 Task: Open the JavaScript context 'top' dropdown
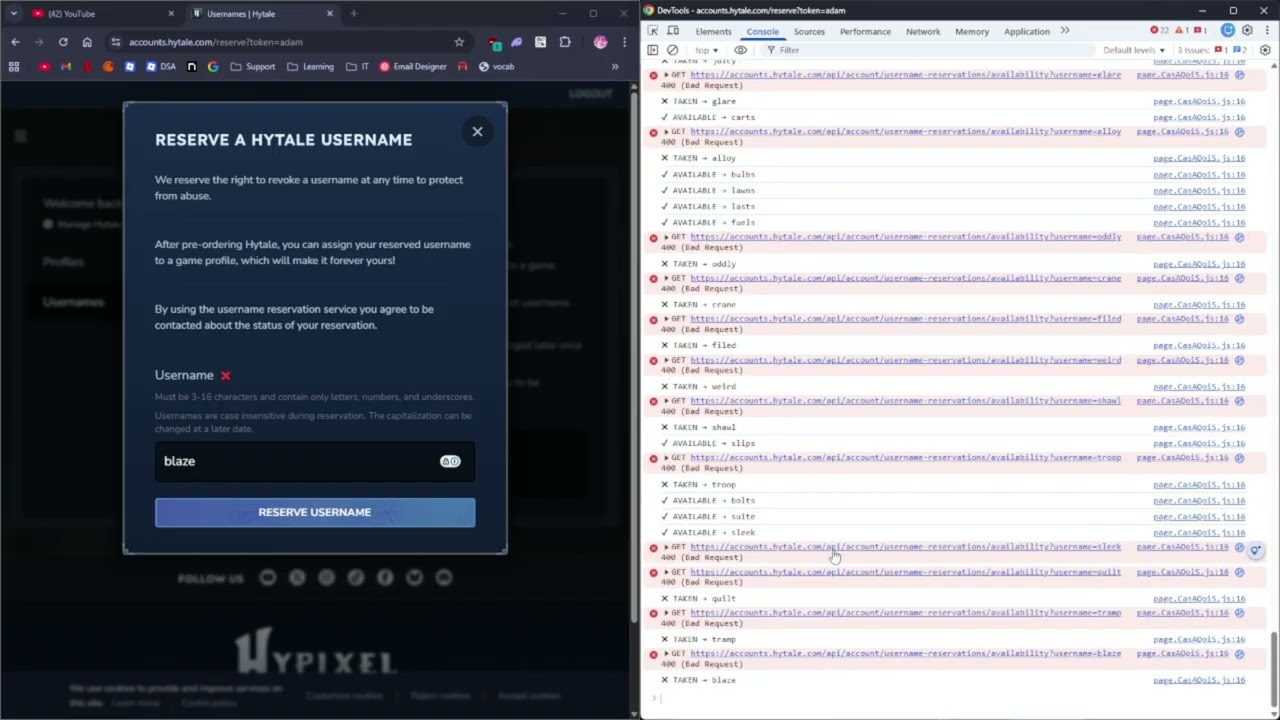pos(707,50)
